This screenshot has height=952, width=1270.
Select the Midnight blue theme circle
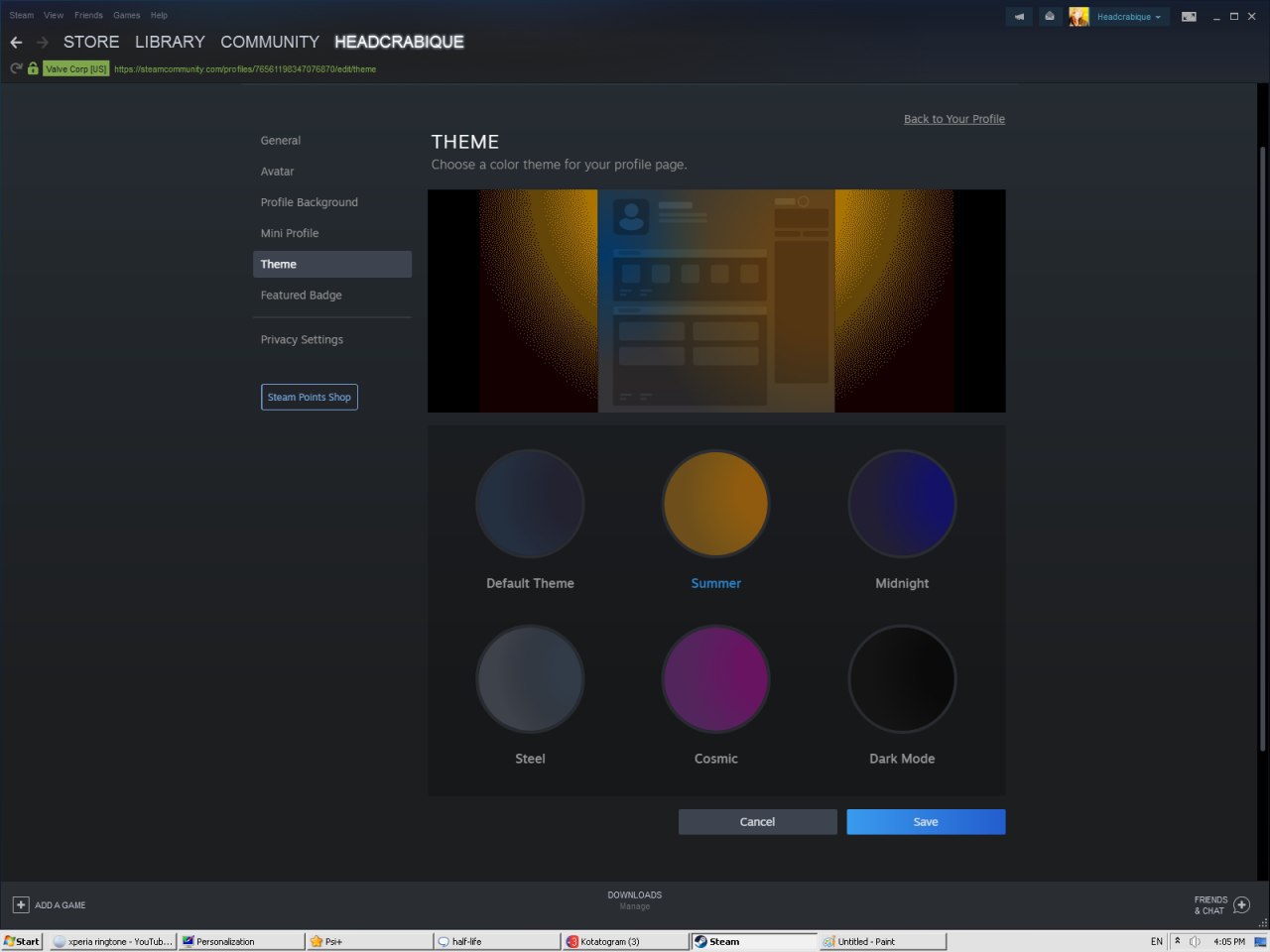(902, 504)
